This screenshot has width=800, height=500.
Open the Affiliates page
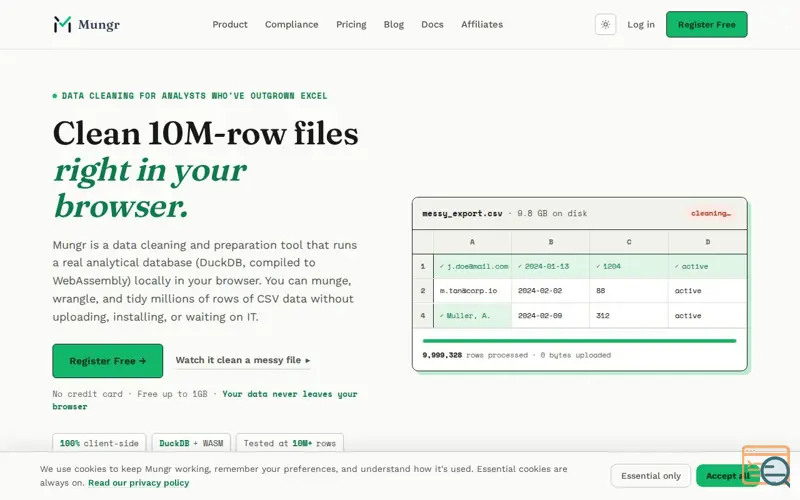482,24
